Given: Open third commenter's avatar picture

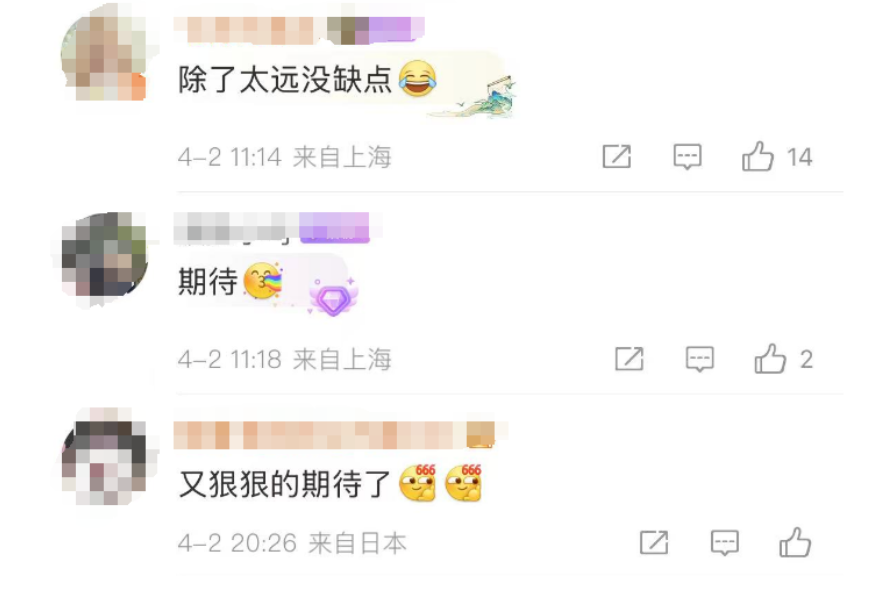Looking at the screenshot, I should click(x=104, y=457).
